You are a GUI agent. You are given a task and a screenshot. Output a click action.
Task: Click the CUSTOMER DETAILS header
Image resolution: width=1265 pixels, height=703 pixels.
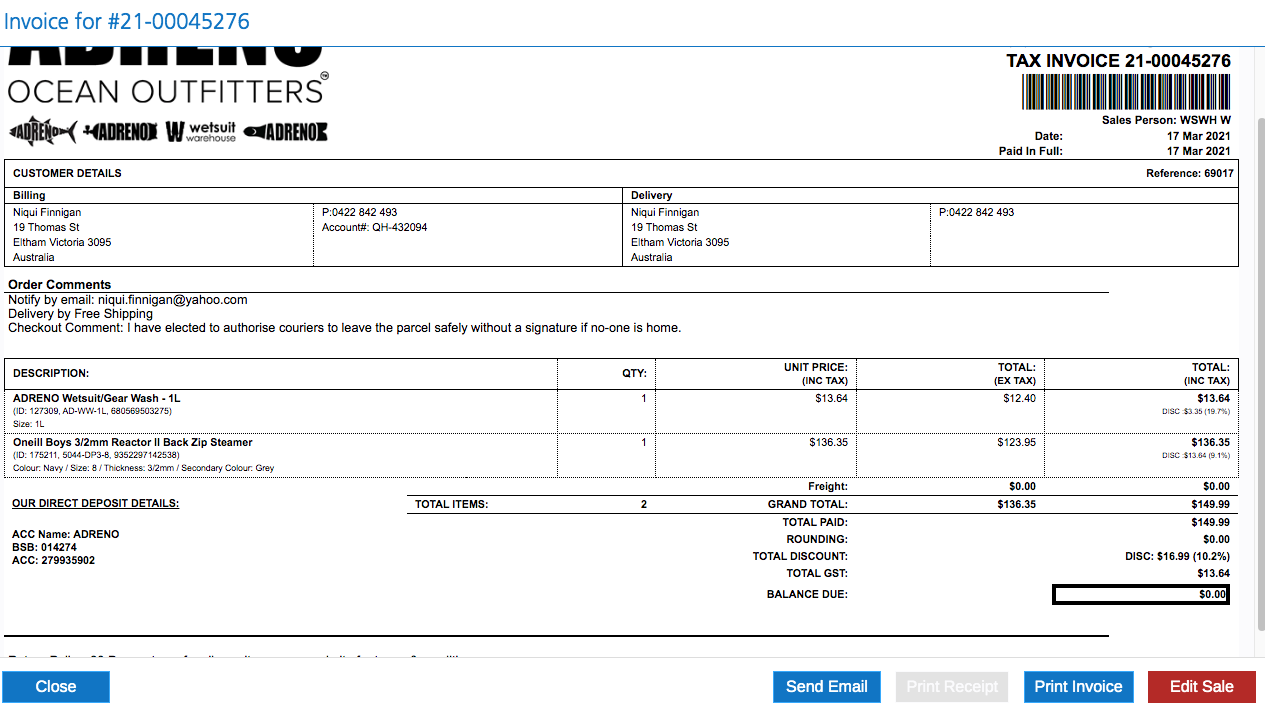coord(67,173)
